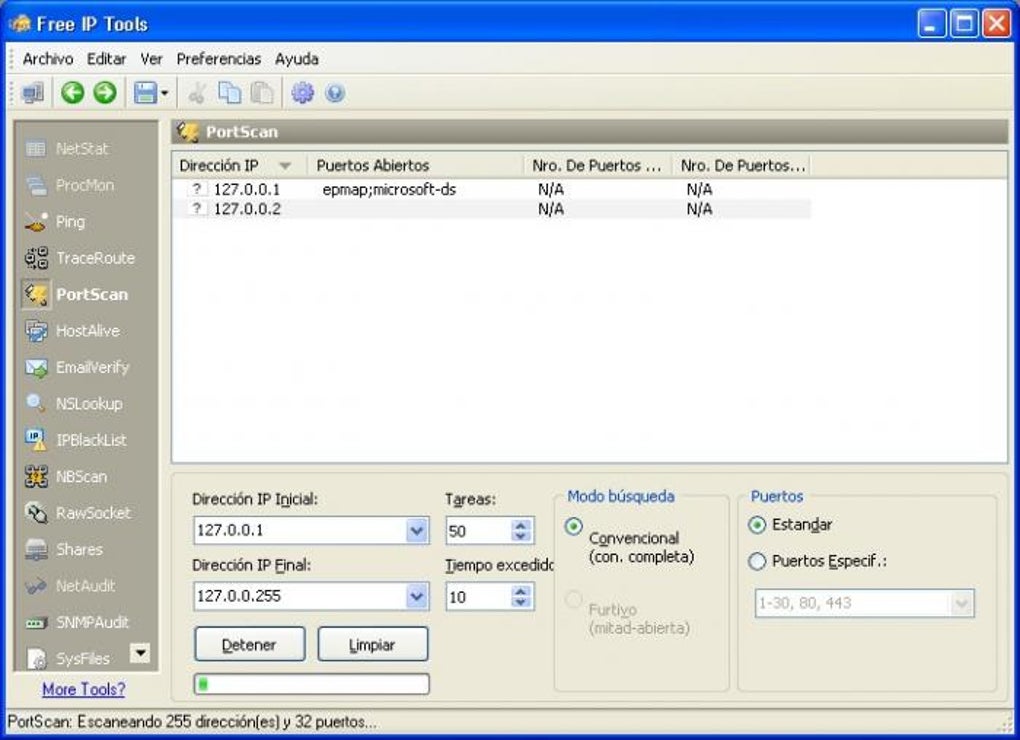Click the save floppy disk icon

pos(145,93)
